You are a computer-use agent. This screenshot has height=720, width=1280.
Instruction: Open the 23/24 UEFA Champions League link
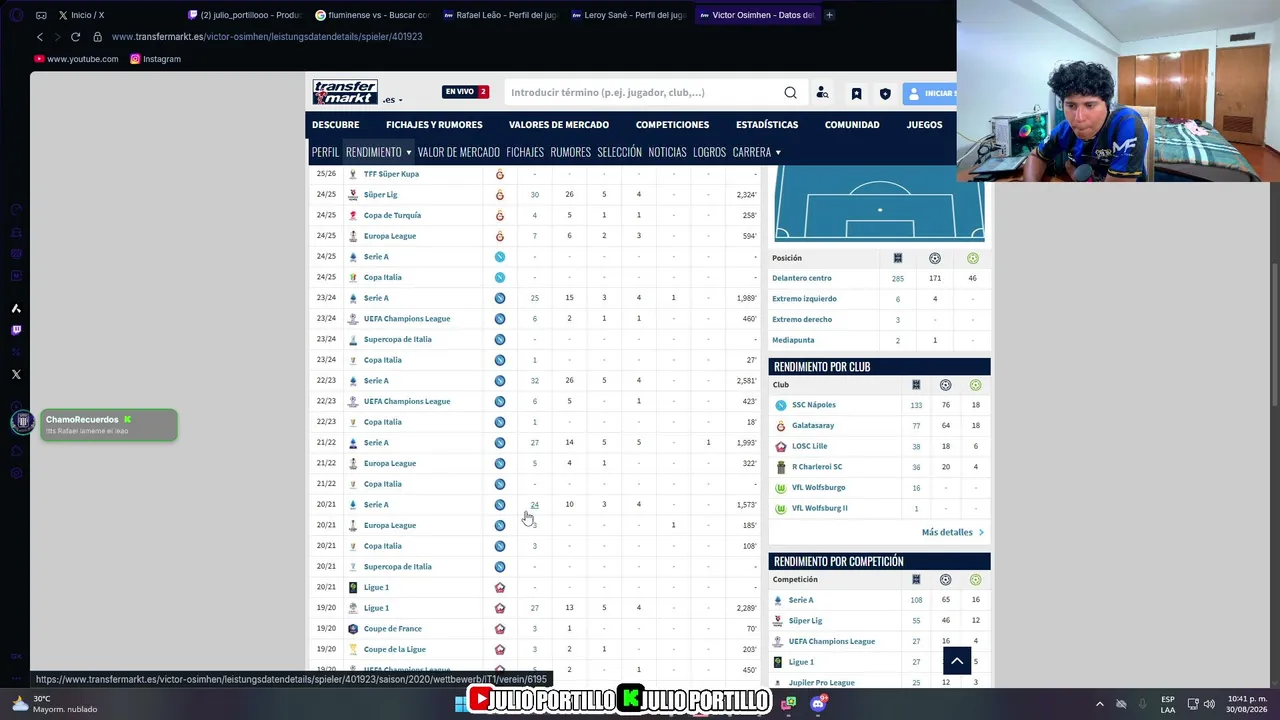407,319
